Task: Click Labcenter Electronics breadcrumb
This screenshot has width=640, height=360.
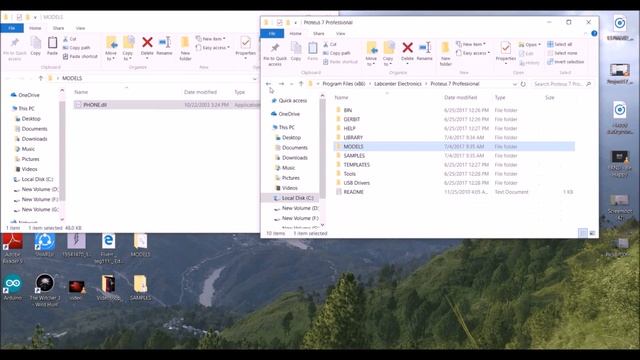Action: pos(398,84)
